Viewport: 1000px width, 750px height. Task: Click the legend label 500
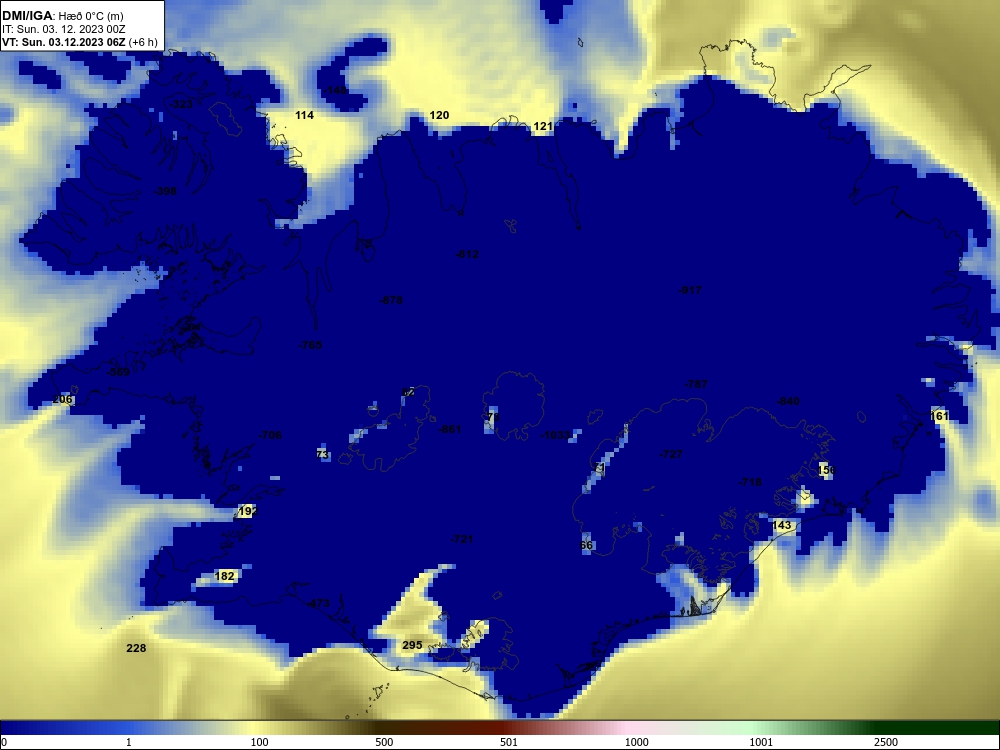(x=384, y=742)
